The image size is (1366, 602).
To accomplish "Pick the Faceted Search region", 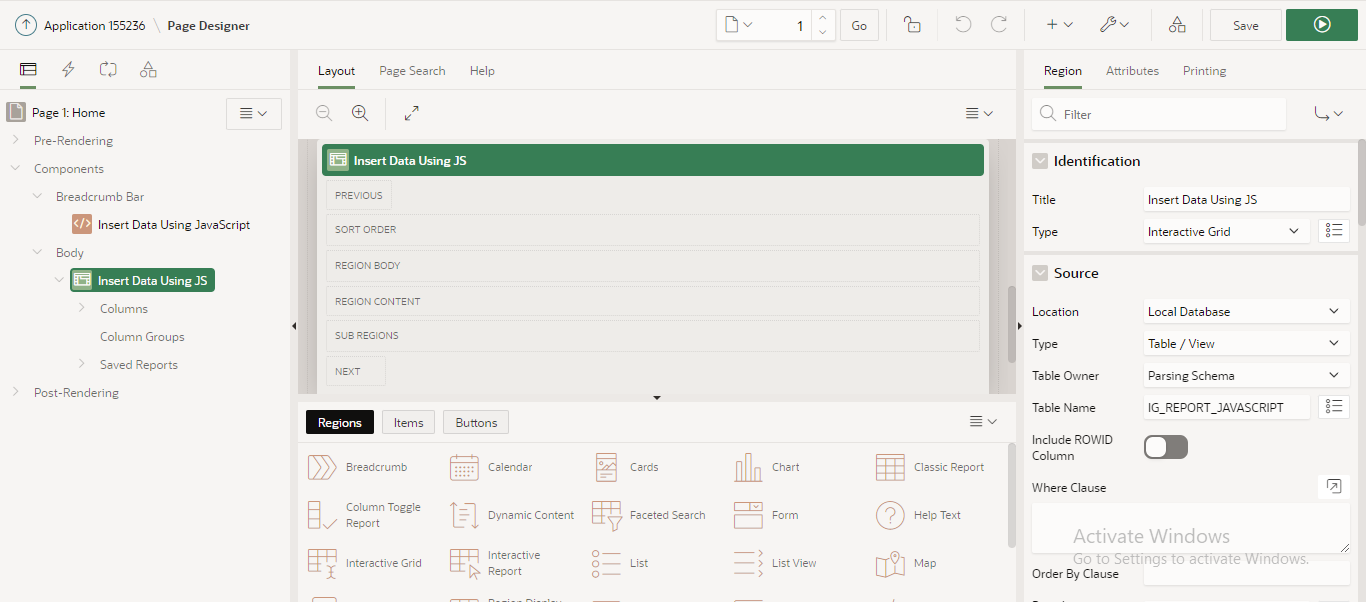I will point(649,515).
